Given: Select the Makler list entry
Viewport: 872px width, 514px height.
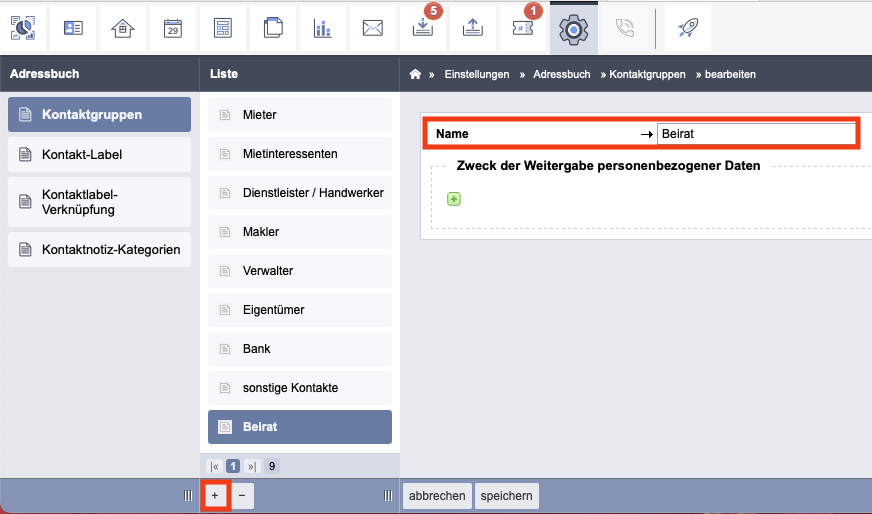Looking at the screenshot, I should (300, 231).
